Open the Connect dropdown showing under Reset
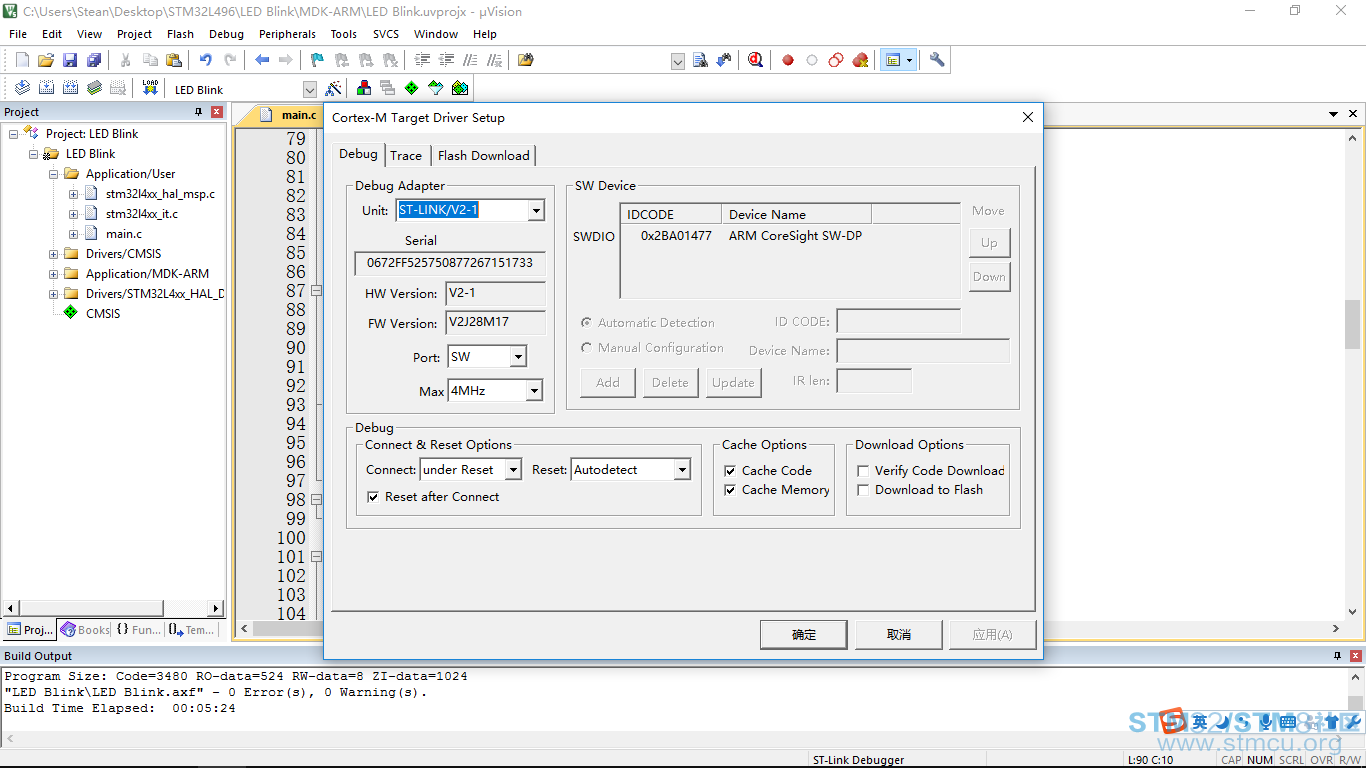 (x=513, y=470)
